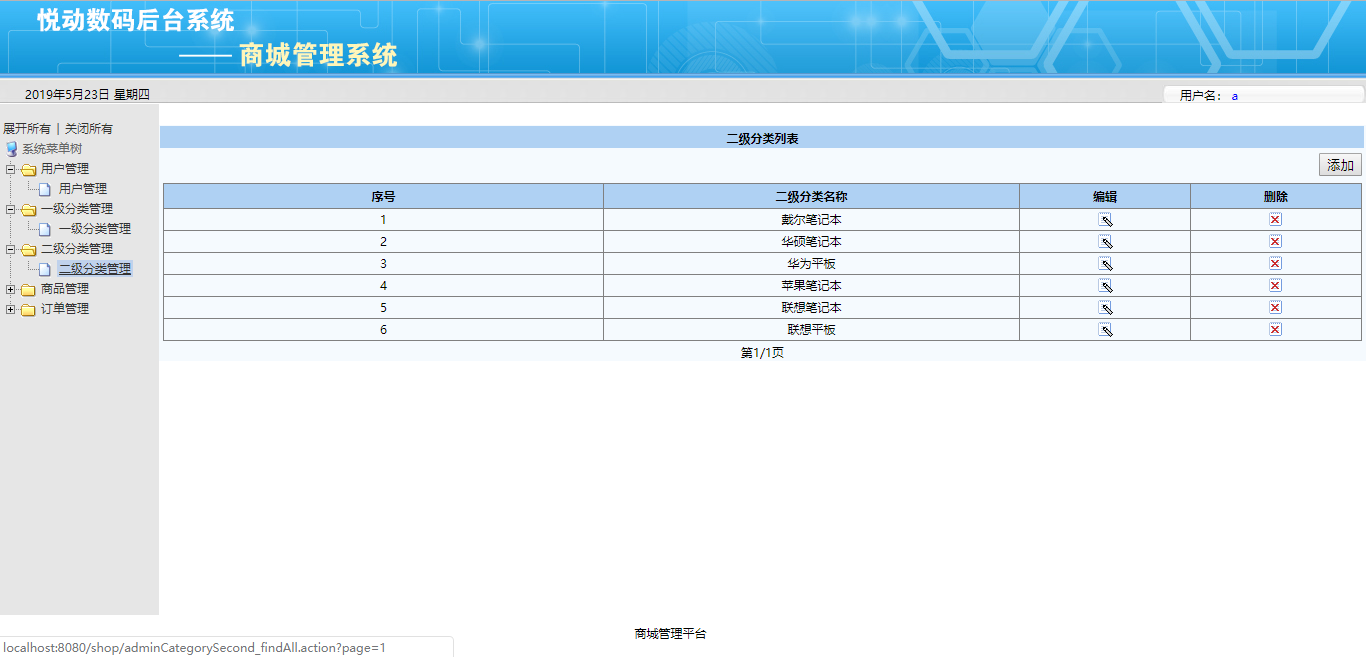Click the 华为平板 name cell
Viewport: 1366px width, 657px height.
[x=811, y=264]
